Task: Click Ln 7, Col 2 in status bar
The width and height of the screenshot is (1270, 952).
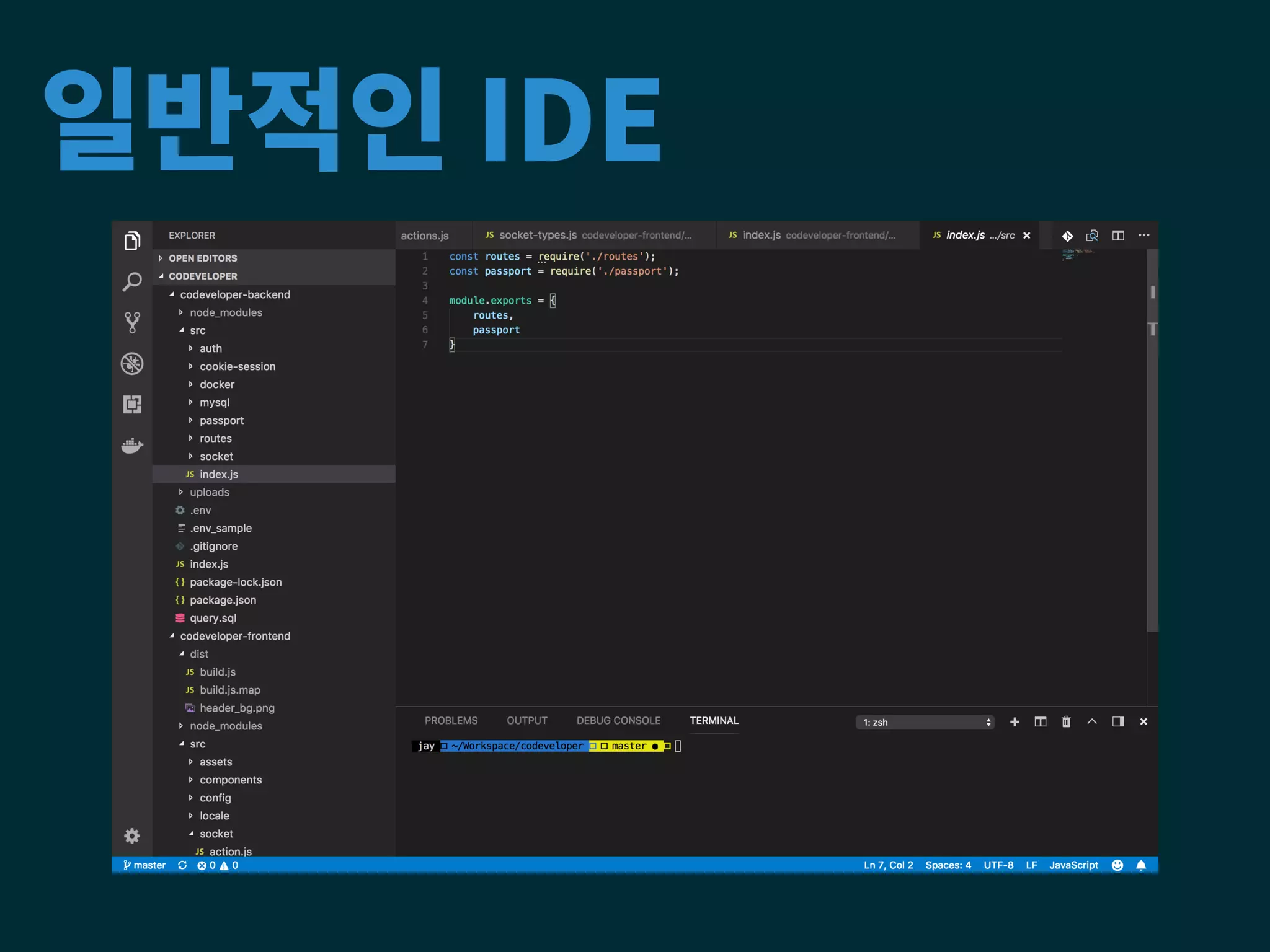Action: pyautogui.click(x=888, y=865)
